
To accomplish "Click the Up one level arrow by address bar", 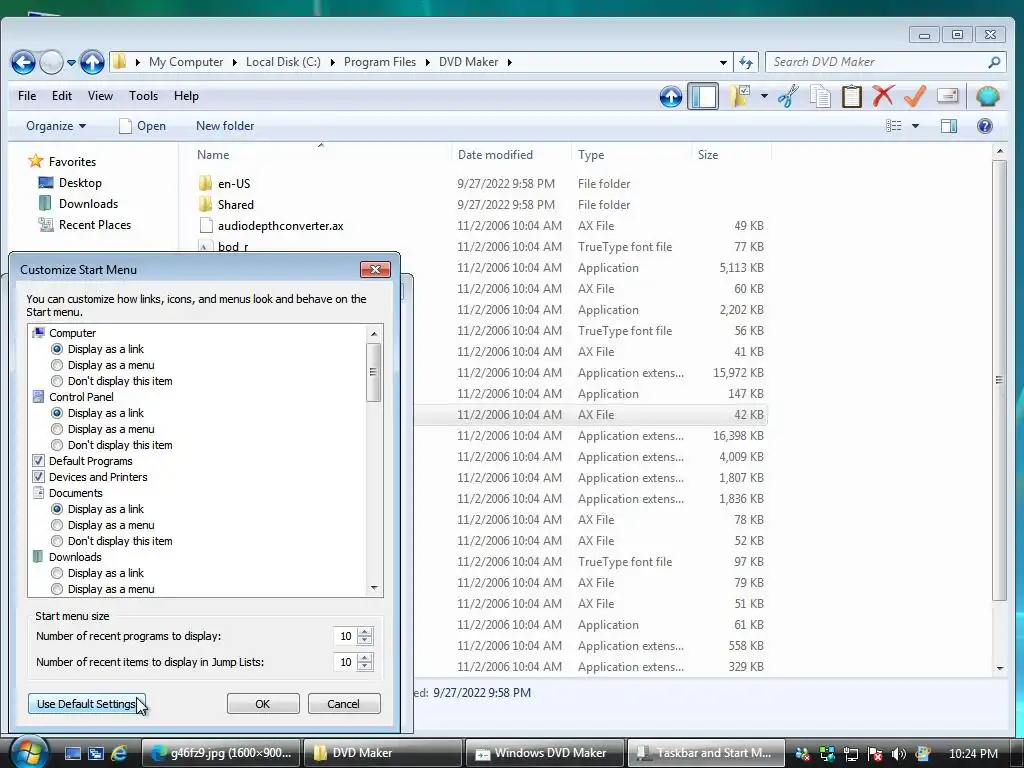I will [x=92, y=63].
